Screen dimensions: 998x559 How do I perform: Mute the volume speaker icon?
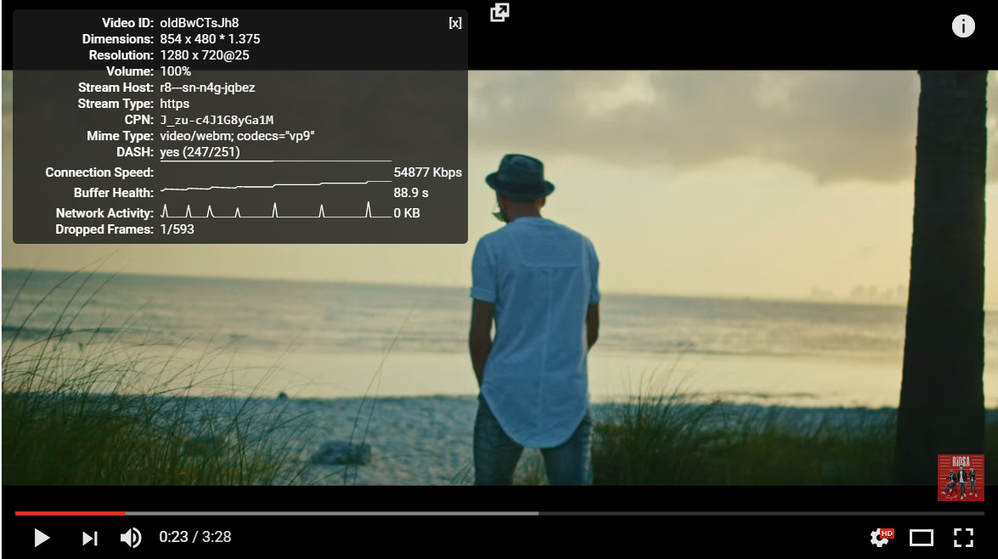tap(130, 538)
